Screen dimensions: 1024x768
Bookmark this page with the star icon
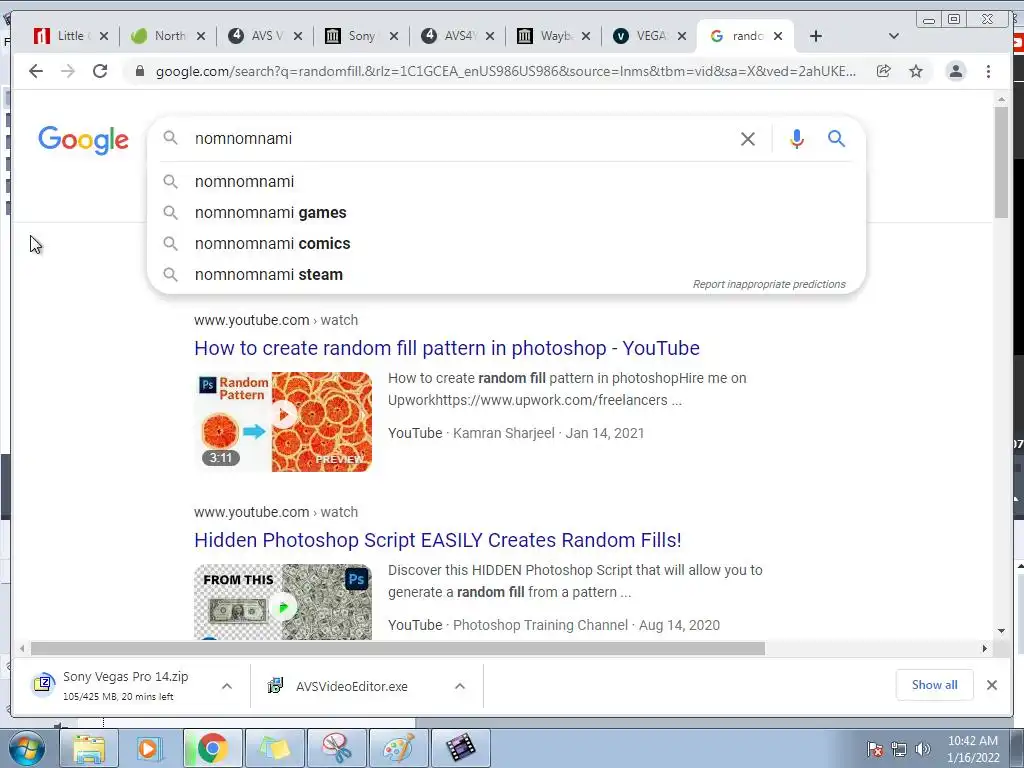916,71
